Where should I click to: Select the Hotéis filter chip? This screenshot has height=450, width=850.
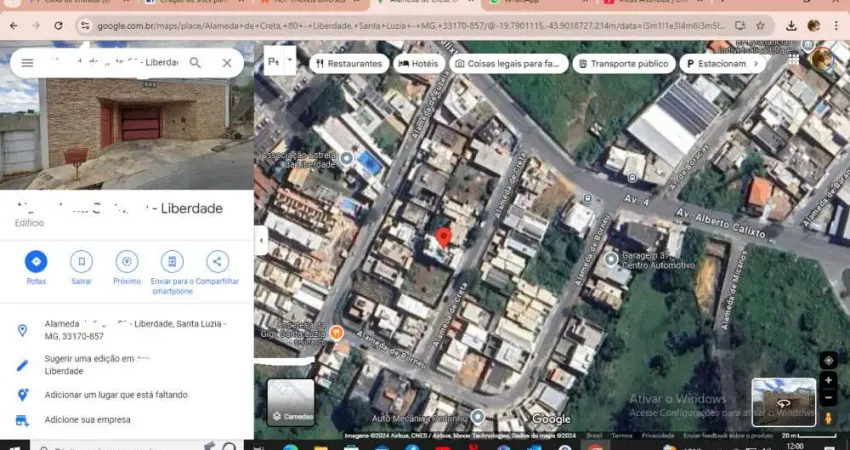[x=419, y=63]
